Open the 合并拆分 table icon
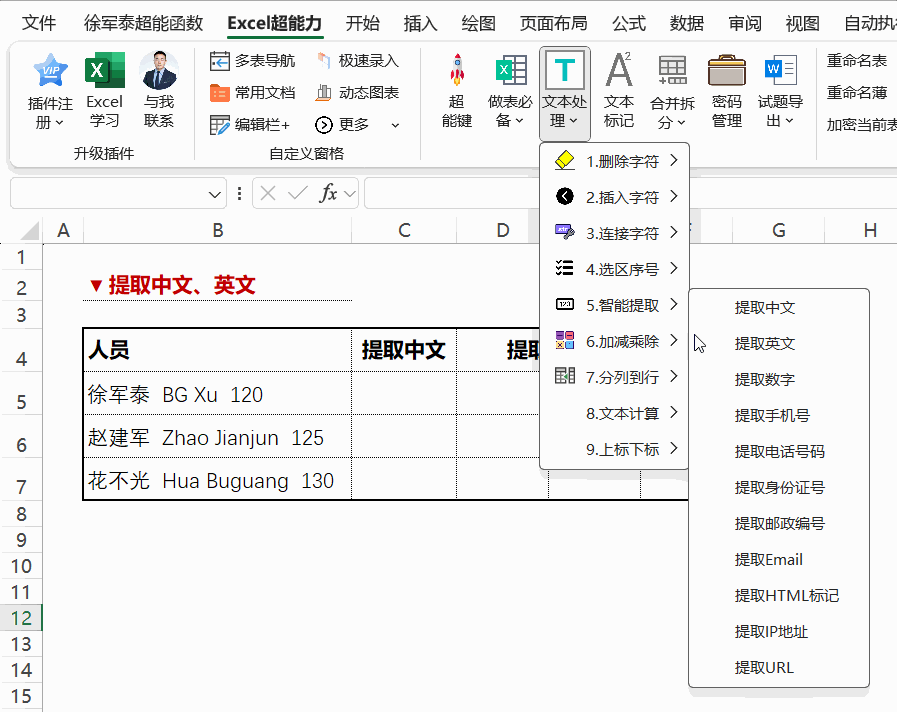Screen dimensions: 897x712 pos(673,70)
